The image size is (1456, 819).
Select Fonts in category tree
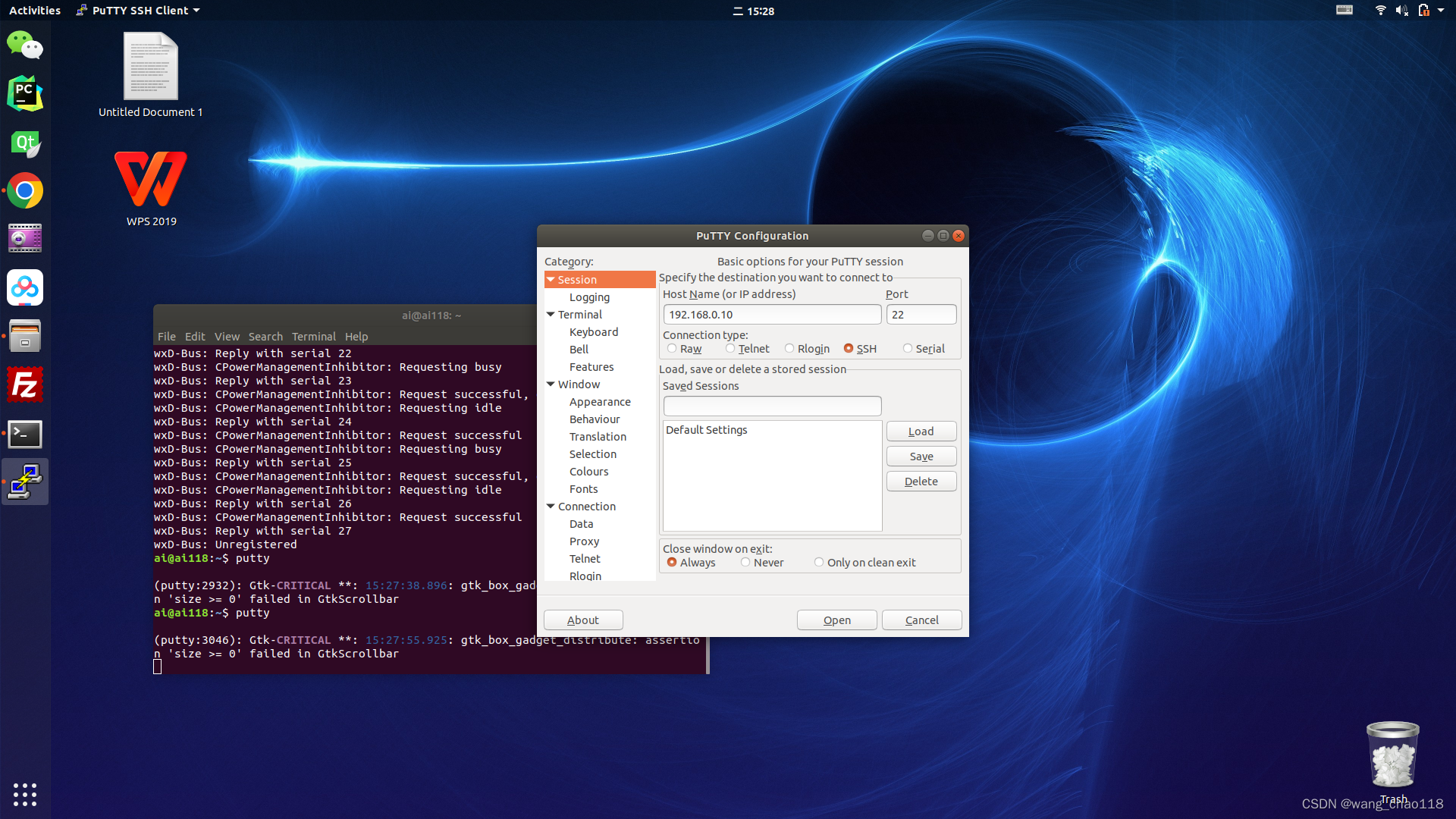coord(584,488)
